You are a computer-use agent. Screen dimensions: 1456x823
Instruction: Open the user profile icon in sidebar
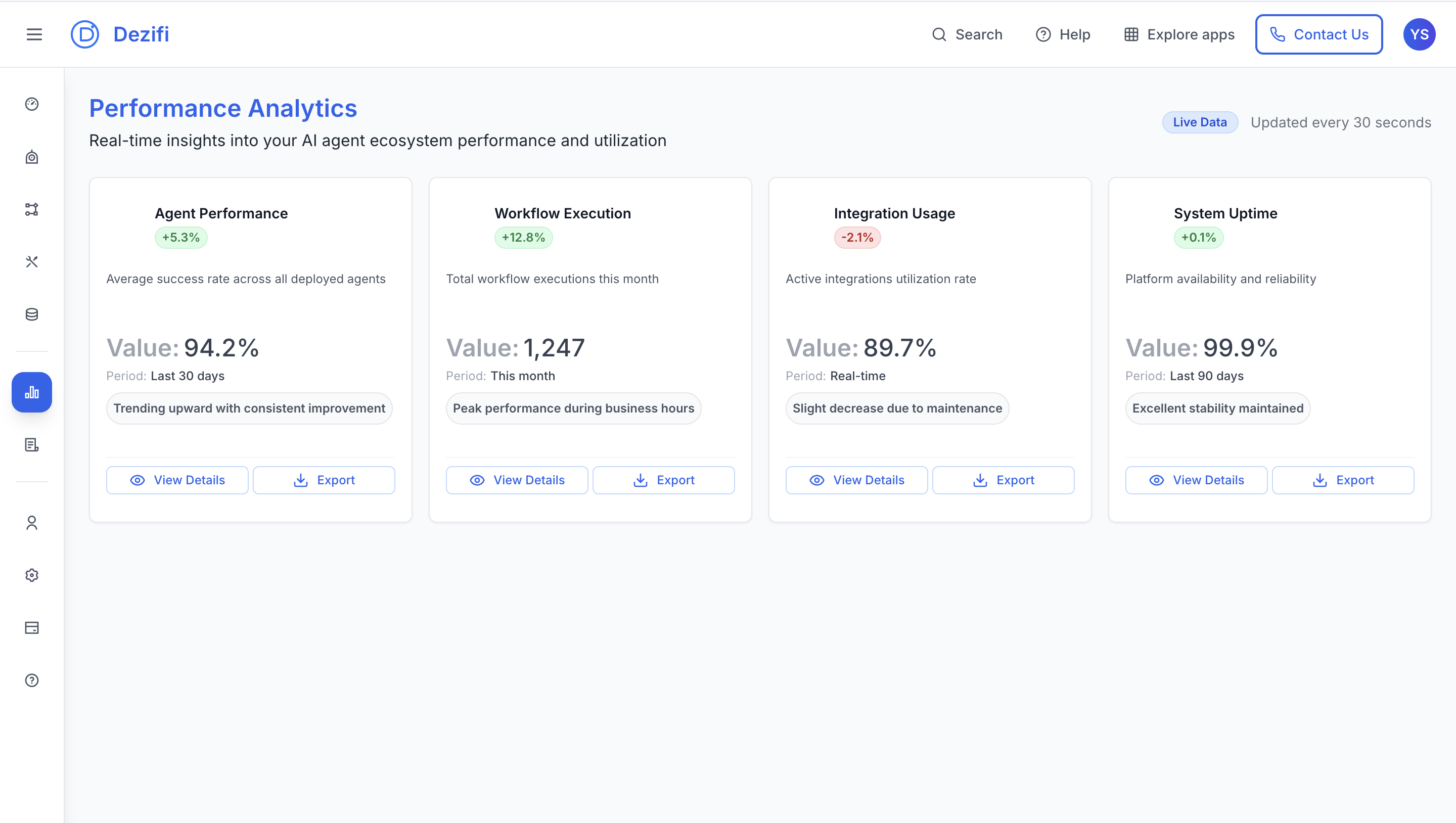click(x=32, y=523)
